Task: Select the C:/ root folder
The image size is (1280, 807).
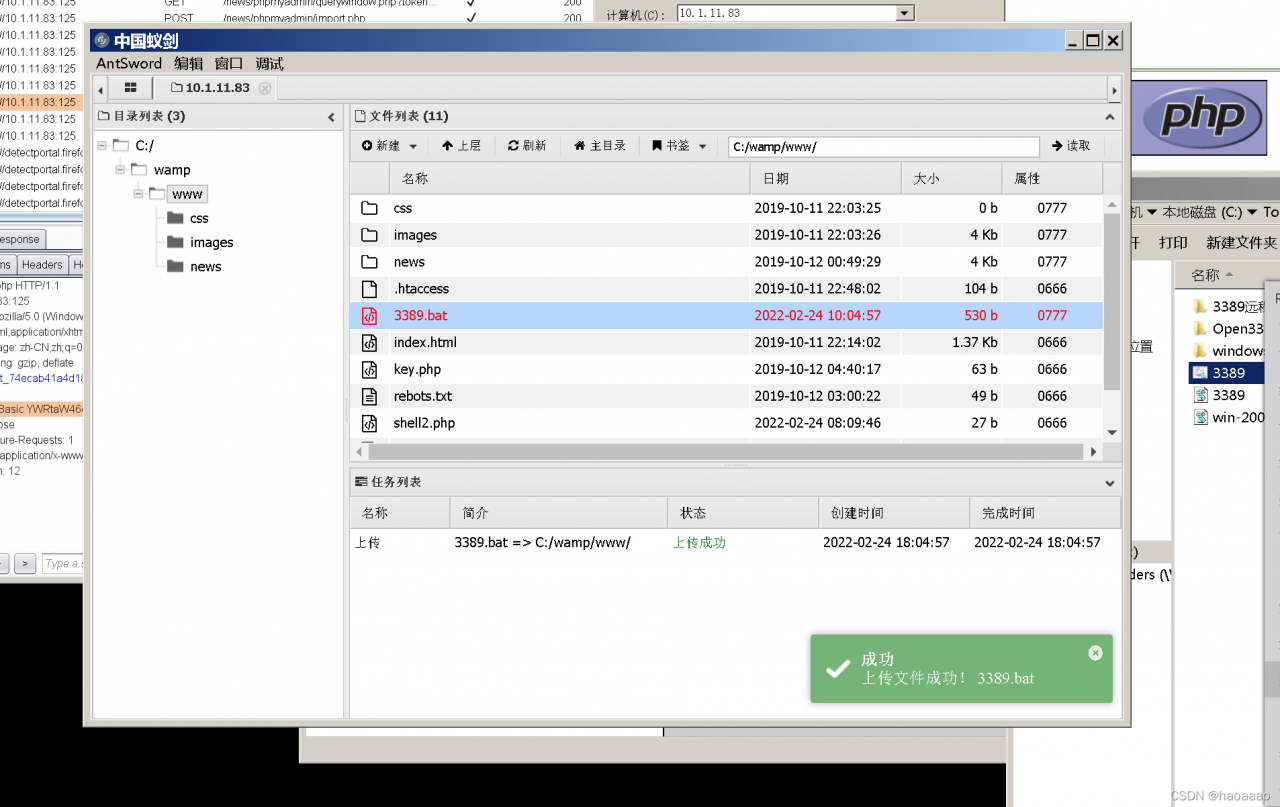Action: [x=144, y=146]
